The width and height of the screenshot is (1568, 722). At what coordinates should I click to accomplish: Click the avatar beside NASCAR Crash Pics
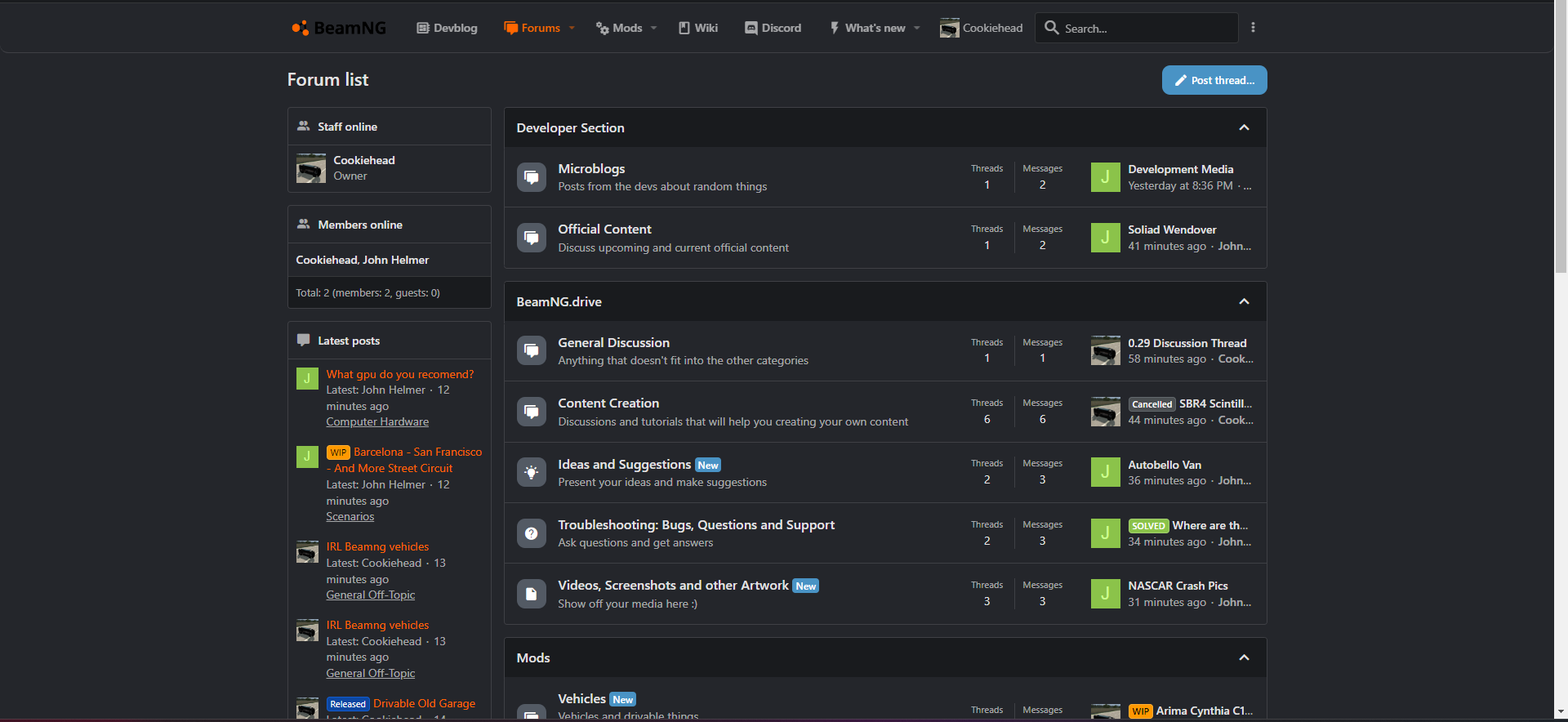pyautogui.click(x=1105, y=594)
